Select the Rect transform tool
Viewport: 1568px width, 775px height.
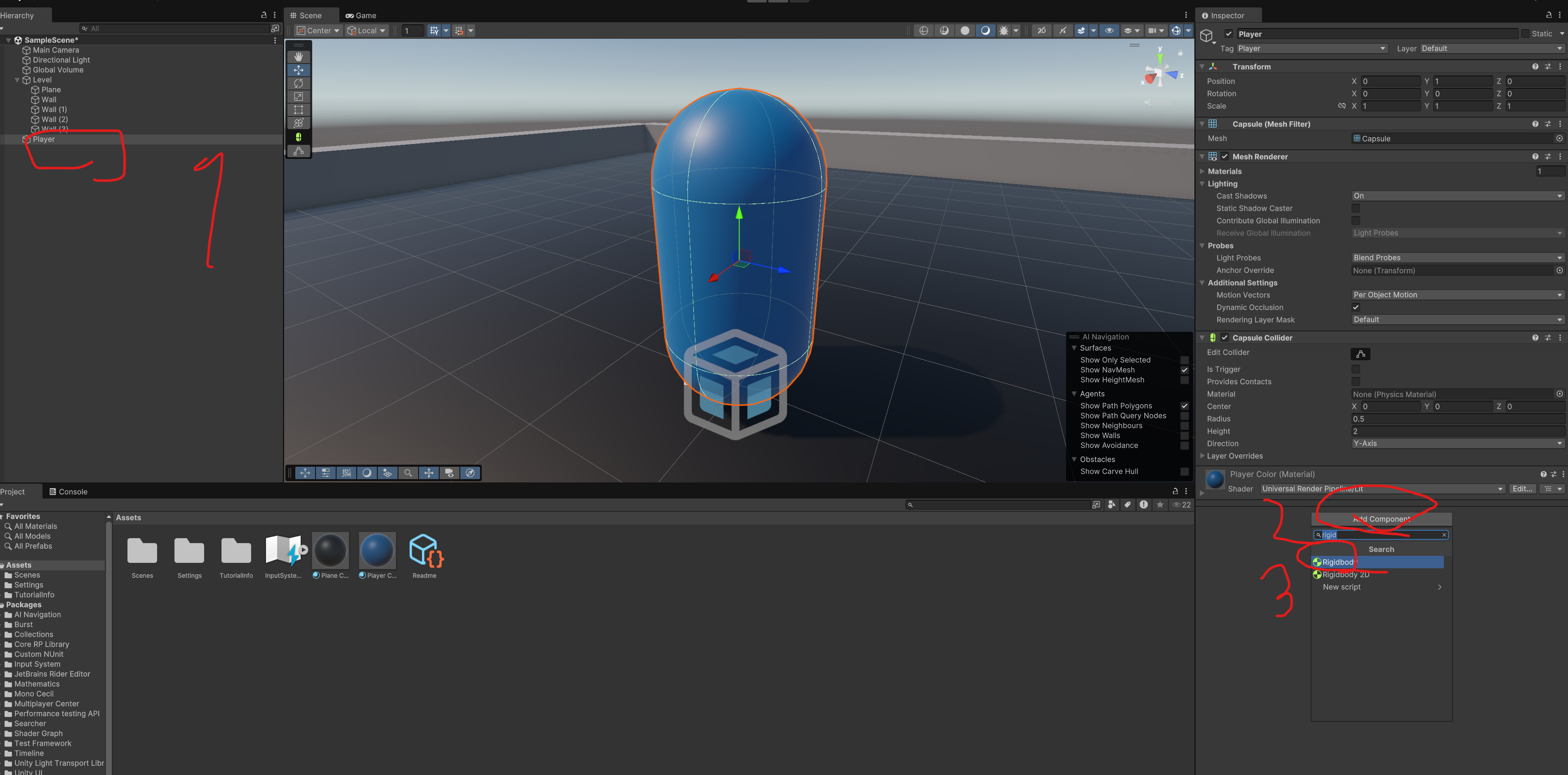(x=298, y=110)
